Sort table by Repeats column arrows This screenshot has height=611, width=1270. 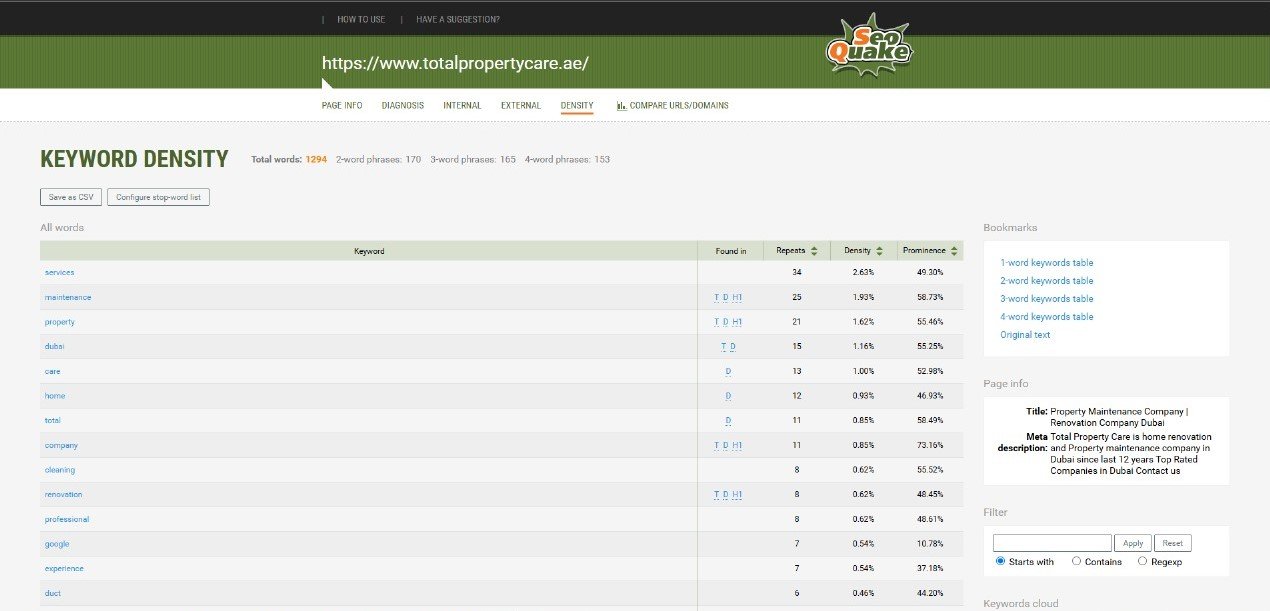click(814, 251)
